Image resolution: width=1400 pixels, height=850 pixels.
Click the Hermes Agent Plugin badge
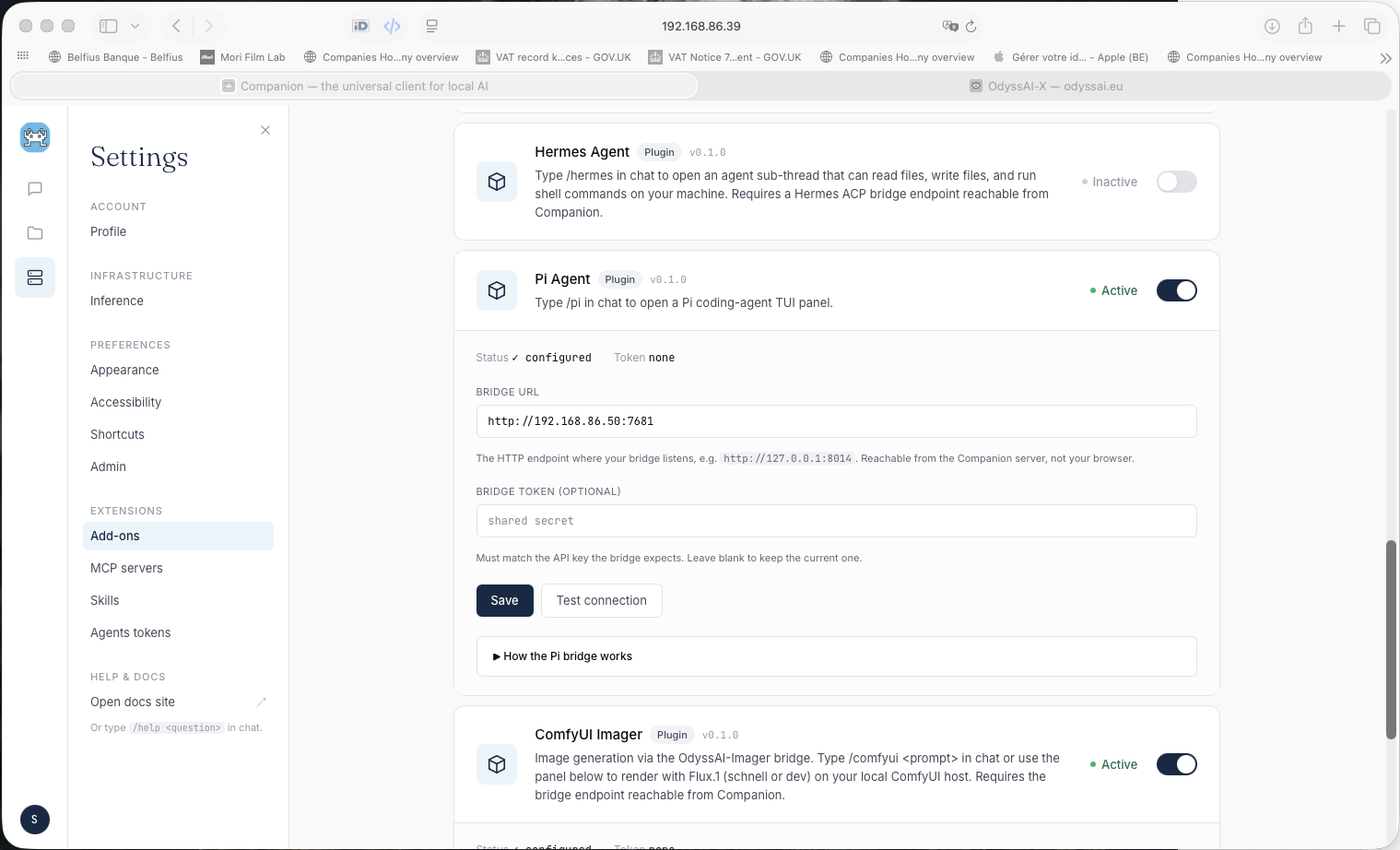coord(659,152)
